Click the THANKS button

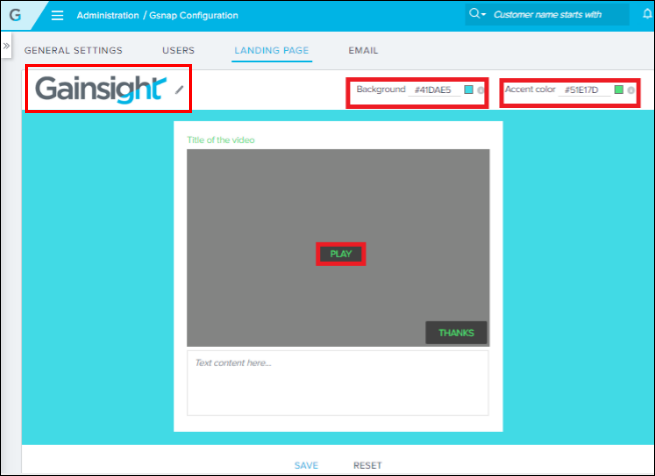point(456,333)
